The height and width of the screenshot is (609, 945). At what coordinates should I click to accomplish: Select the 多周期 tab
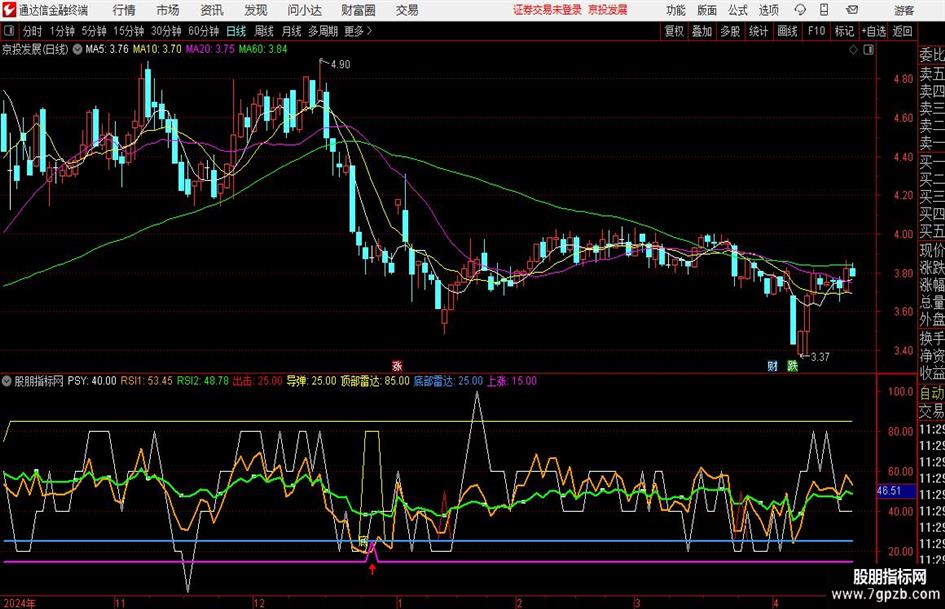point(323,31)
